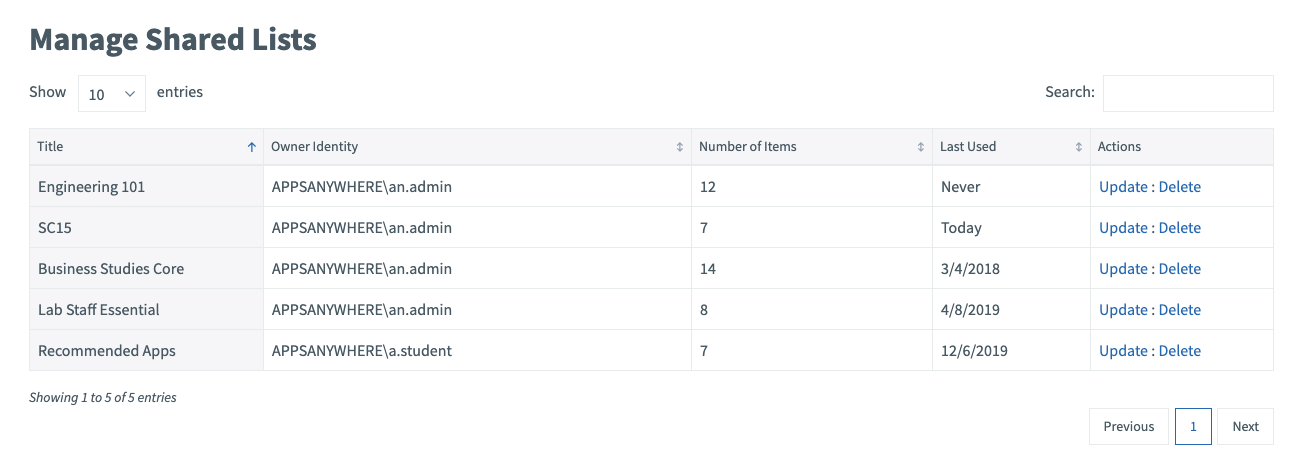
Task: Select page 1 in pagination
Action: tap(1193, 427)
